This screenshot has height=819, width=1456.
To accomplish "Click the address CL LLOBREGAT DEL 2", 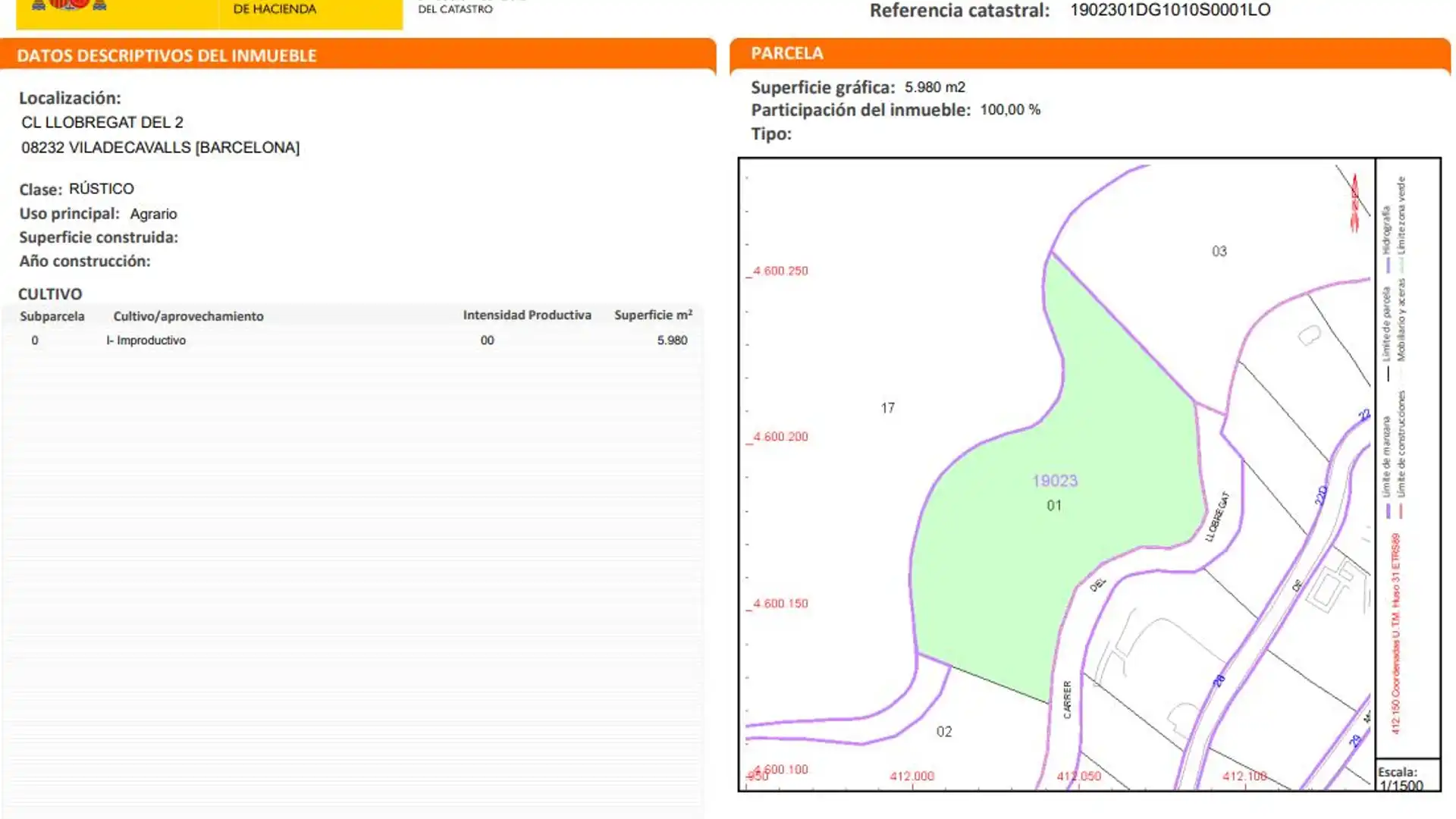I will [102, 122].
